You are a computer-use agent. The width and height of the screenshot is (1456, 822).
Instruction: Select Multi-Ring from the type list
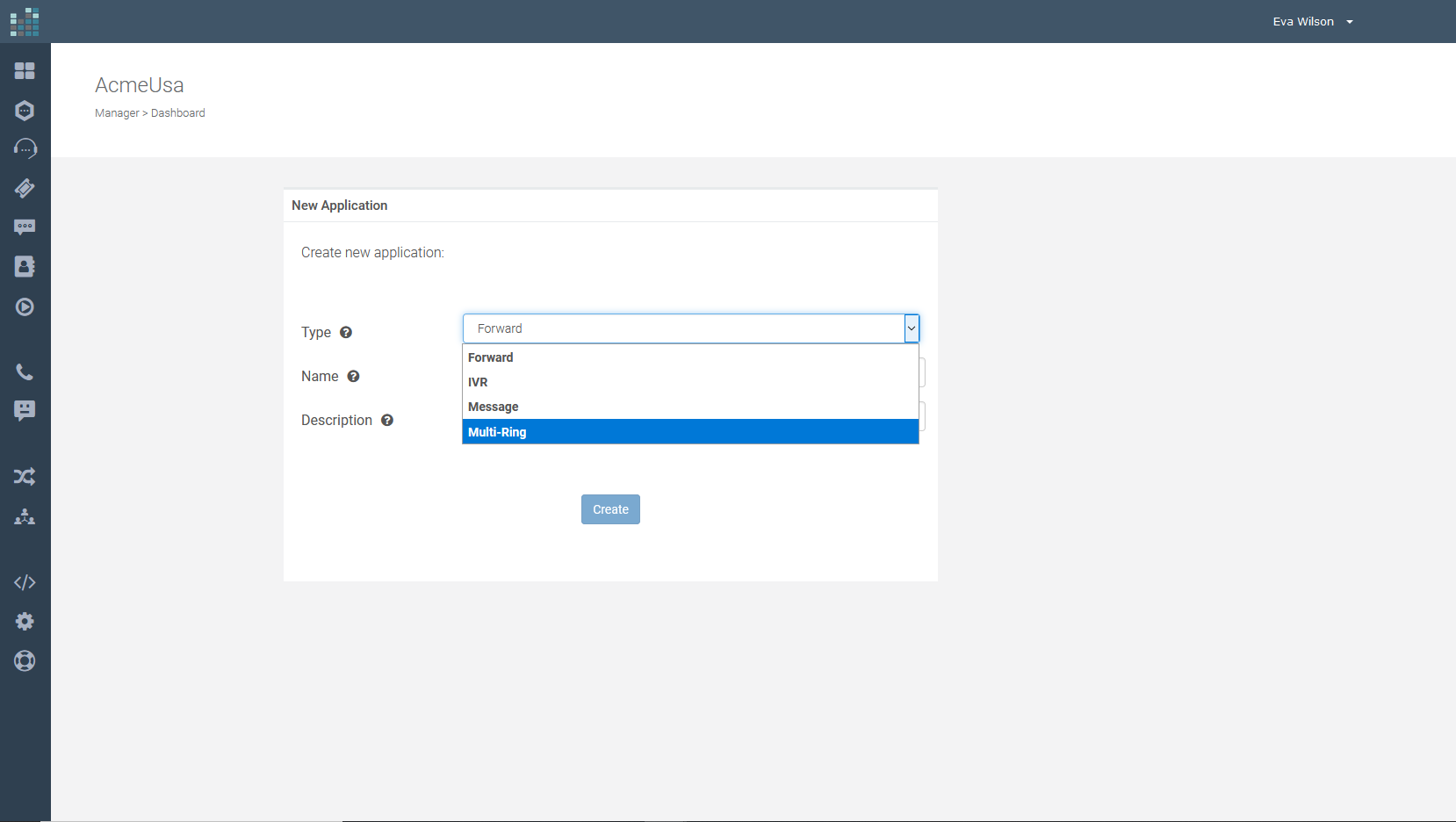tap(690, 432)
